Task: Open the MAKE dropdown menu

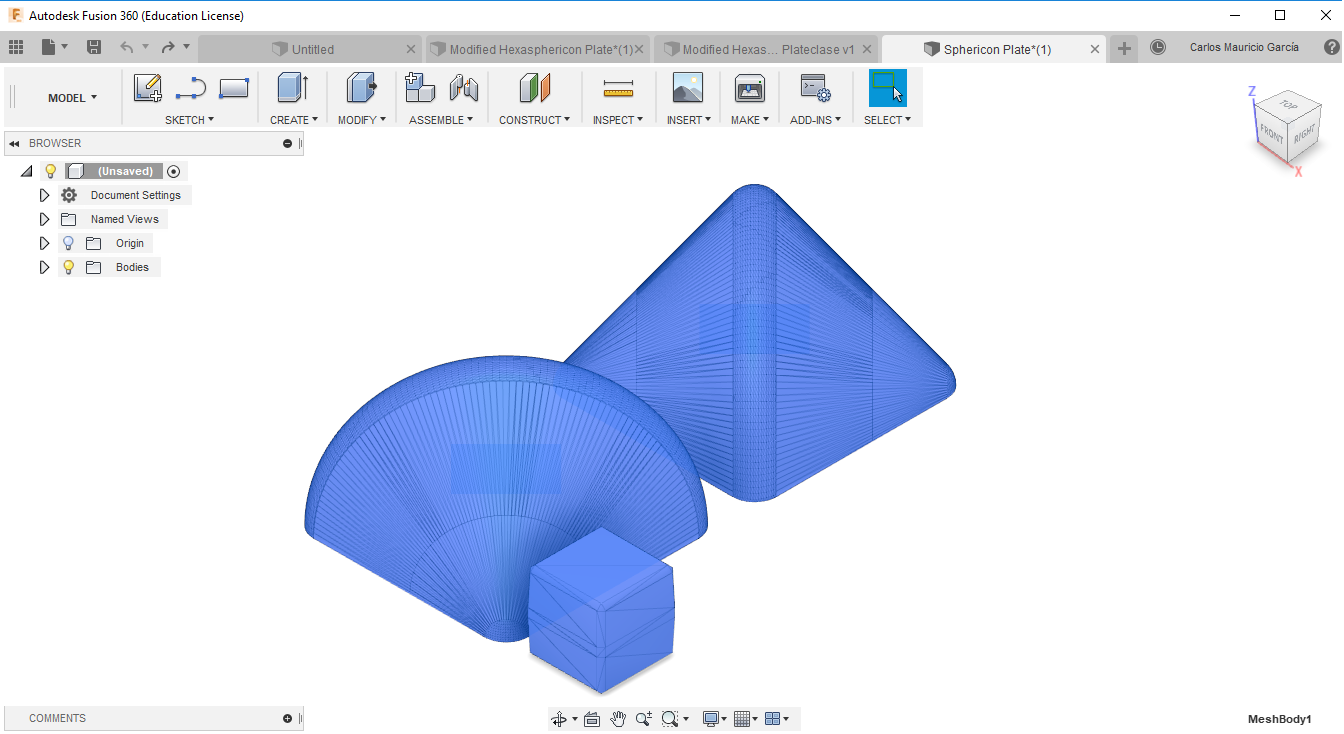Action: tap(750, 120)
